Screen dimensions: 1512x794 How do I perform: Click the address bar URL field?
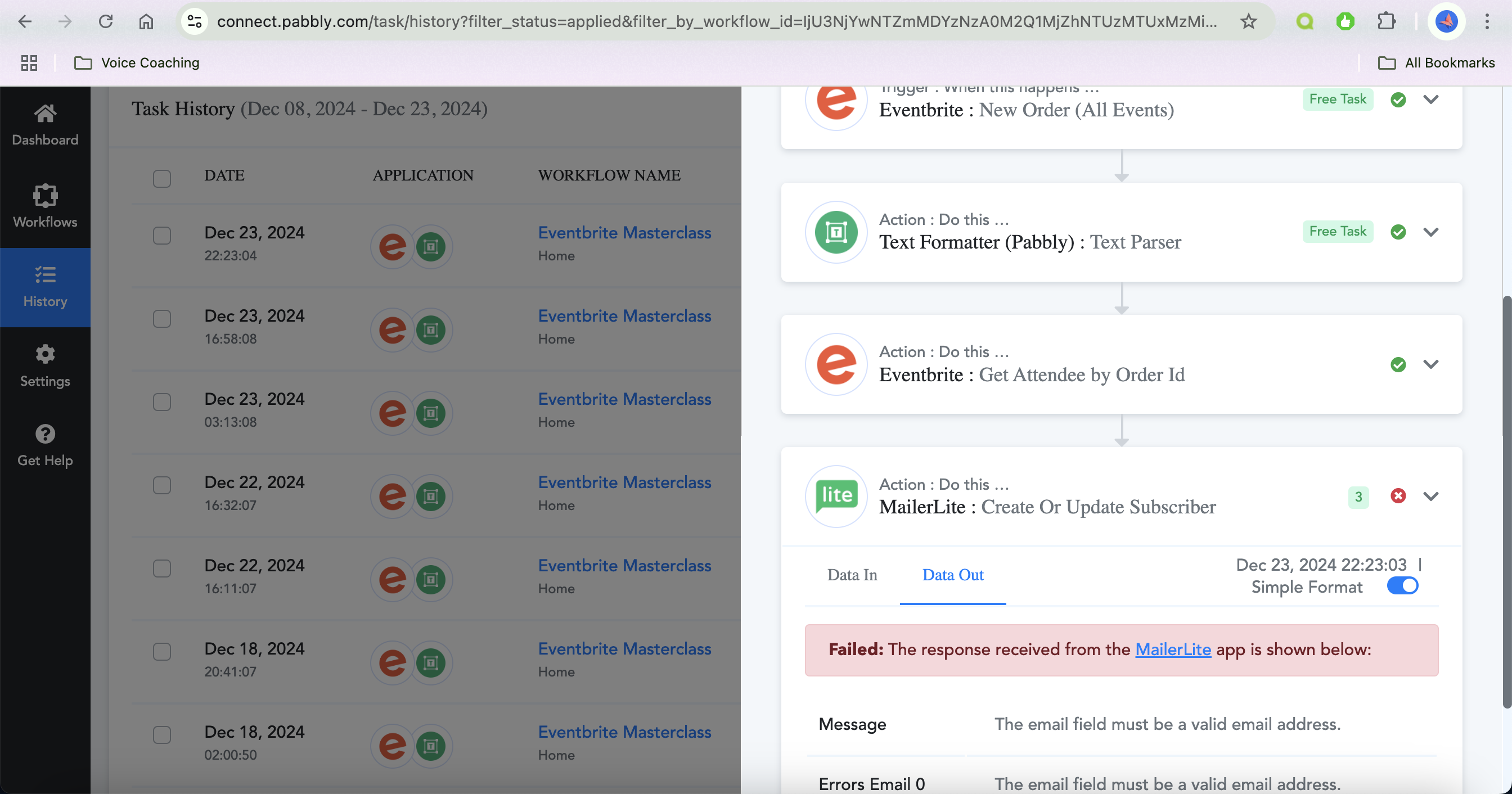point(716,22)
